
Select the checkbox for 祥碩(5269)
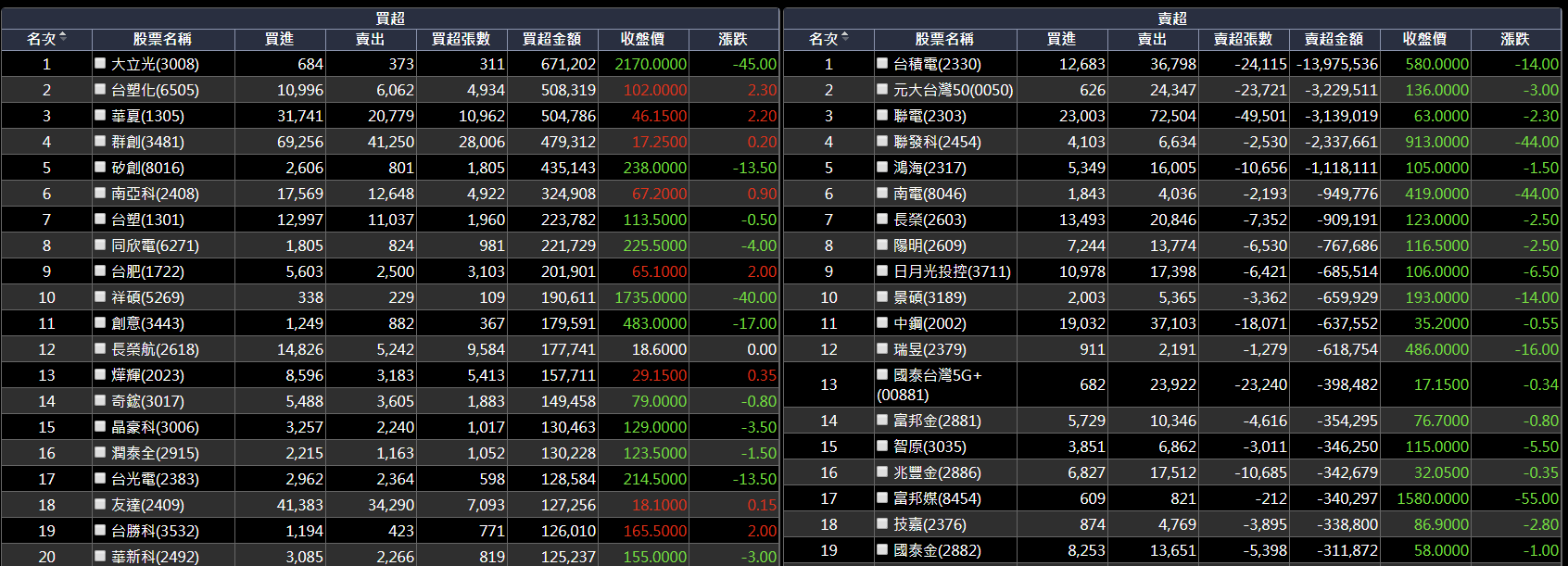click(100, 296)
